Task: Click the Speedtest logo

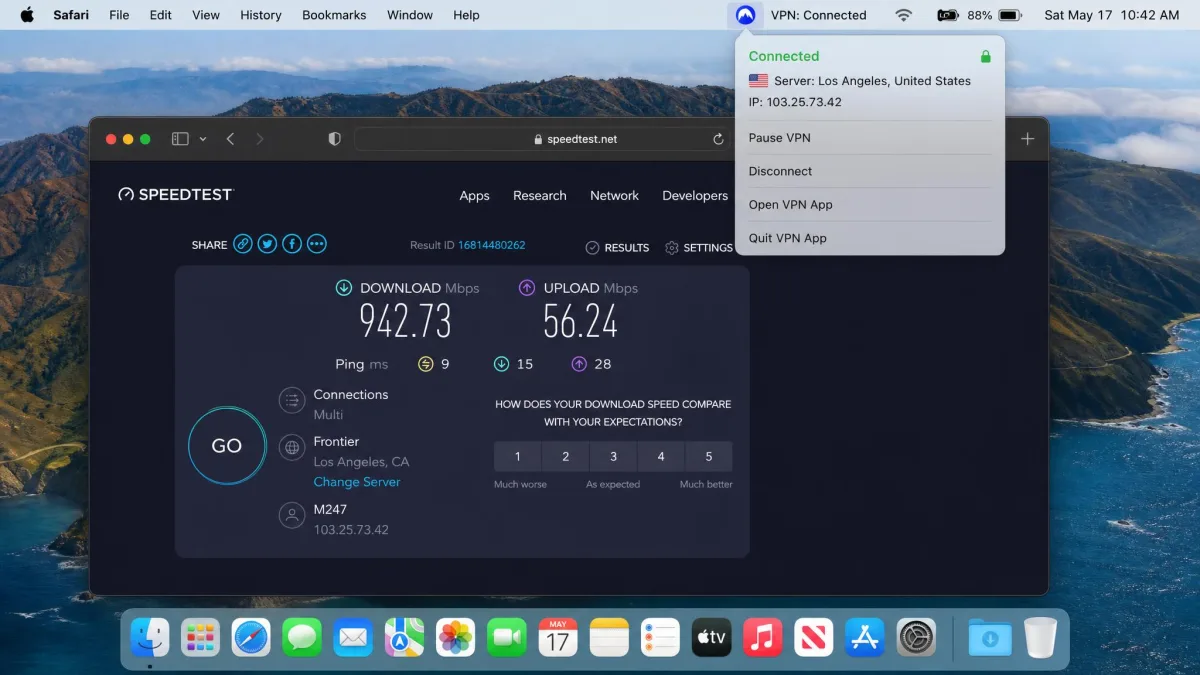Action: tap(175, 195)
